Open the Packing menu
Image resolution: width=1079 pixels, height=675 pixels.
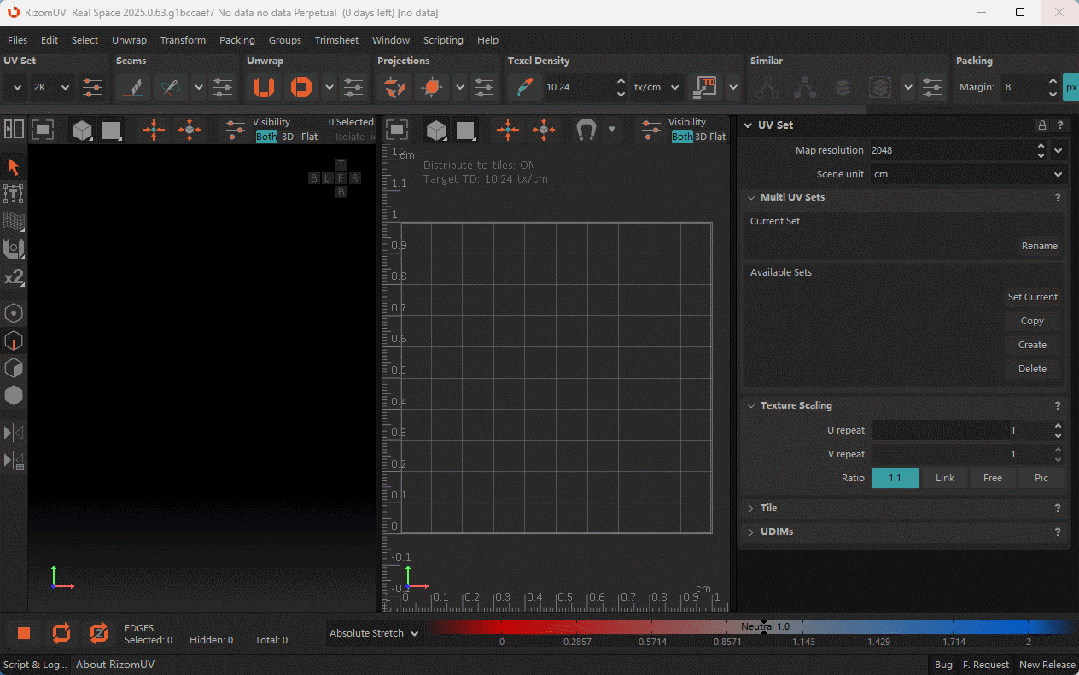[x=237, y=41]
